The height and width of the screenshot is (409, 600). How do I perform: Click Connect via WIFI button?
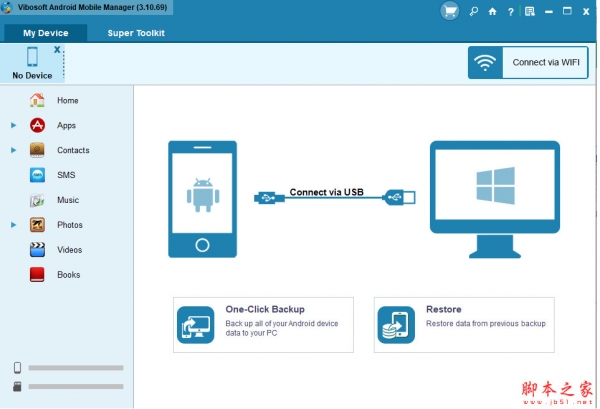tap(528, 62)
